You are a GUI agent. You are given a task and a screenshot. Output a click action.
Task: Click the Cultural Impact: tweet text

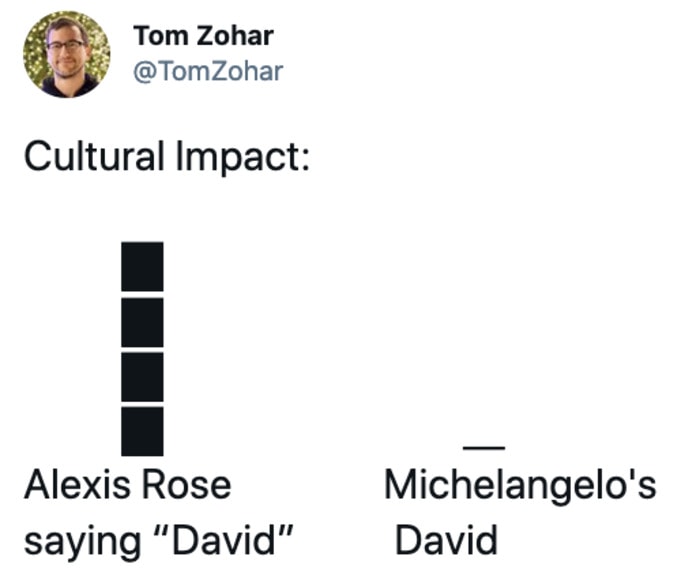click(167, 157)
